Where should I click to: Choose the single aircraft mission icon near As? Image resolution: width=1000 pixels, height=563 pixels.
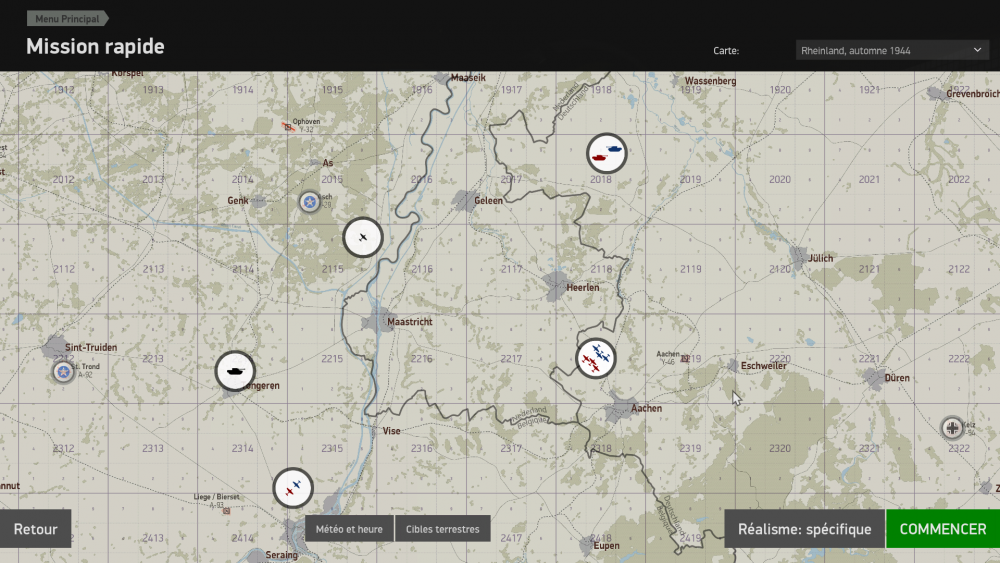coord(363,237)
